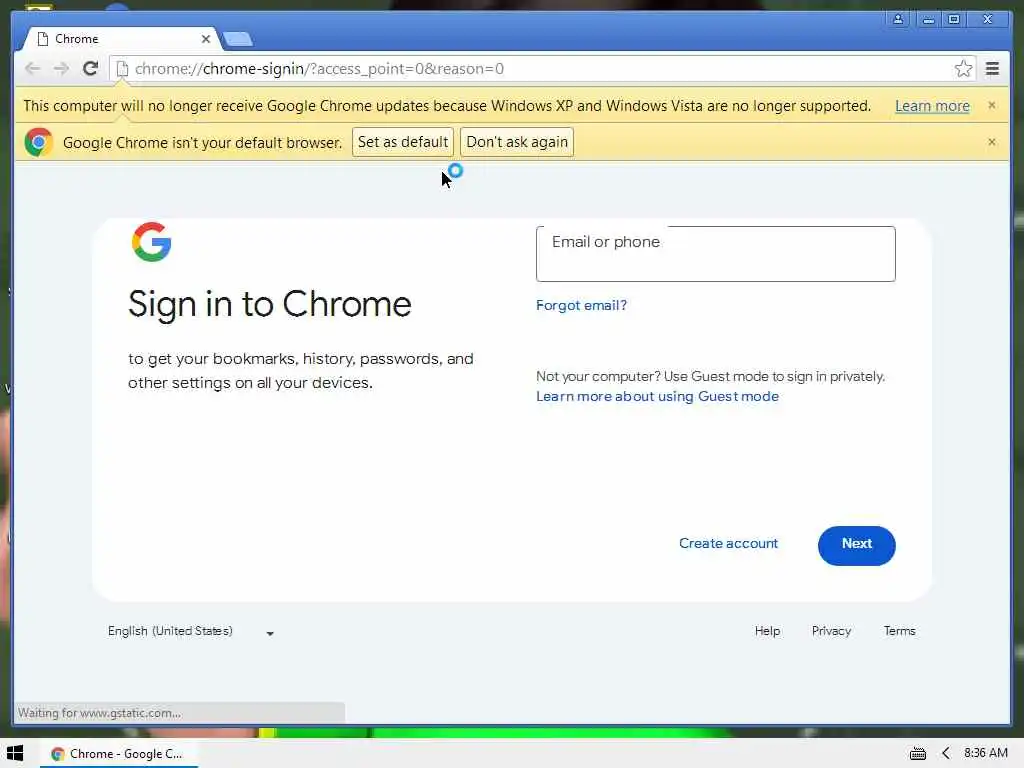Open the profile avatar button in the title bar
Image resolution: width=1024 pixels, height=768 pixels.
[898, 19]
